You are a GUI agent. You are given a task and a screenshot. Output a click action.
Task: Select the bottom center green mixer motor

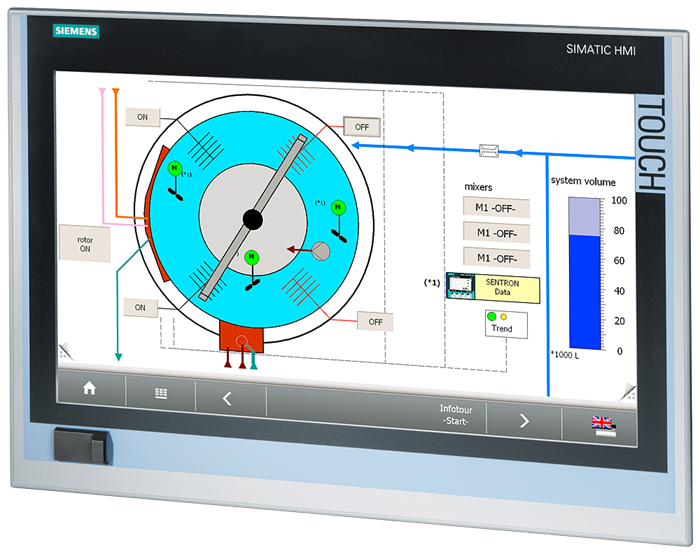pyautogui.click(x=252, y=257)
